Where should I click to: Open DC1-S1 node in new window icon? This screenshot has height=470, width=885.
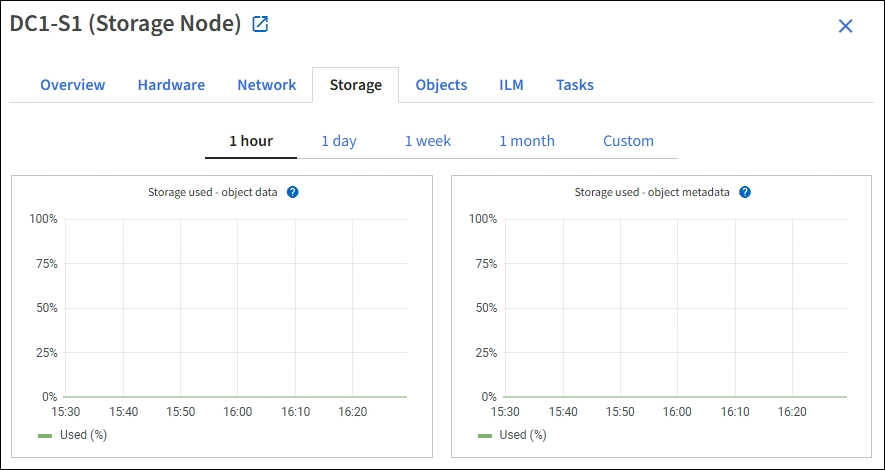pos(260,25)
